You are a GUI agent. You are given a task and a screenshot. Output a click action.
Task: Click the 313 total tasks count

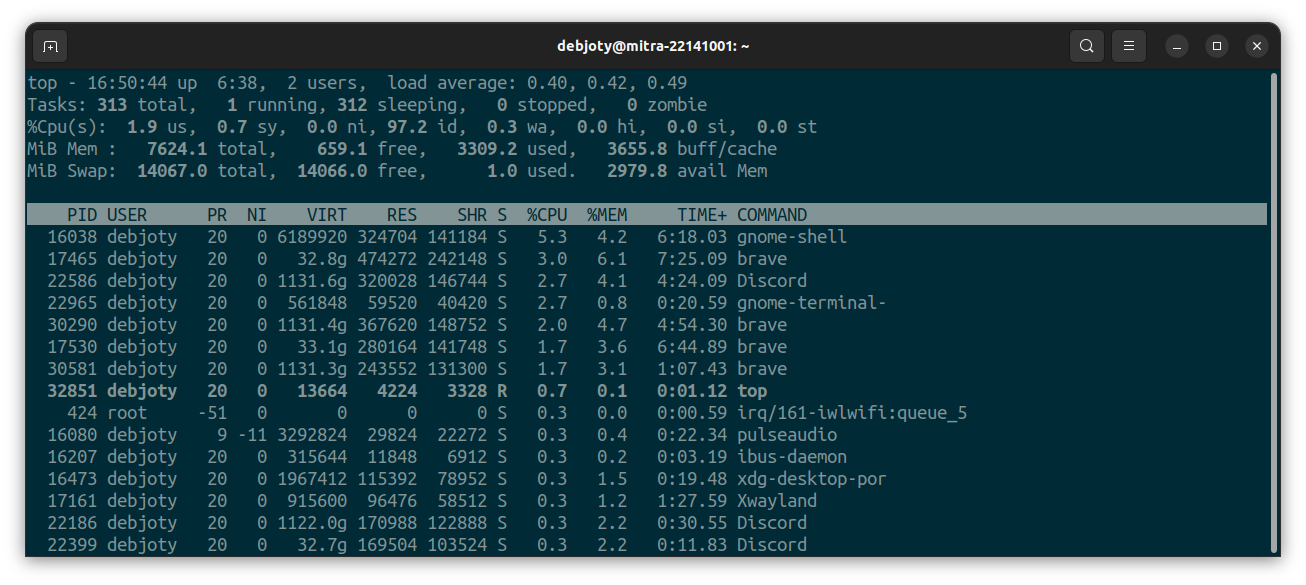click(112, 105)
